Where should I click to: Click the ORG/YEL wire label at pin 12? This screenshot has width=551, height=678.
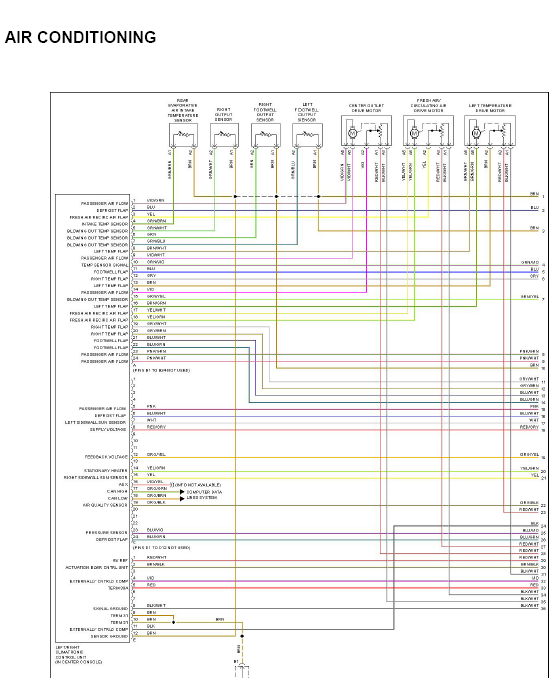point(156,454)
